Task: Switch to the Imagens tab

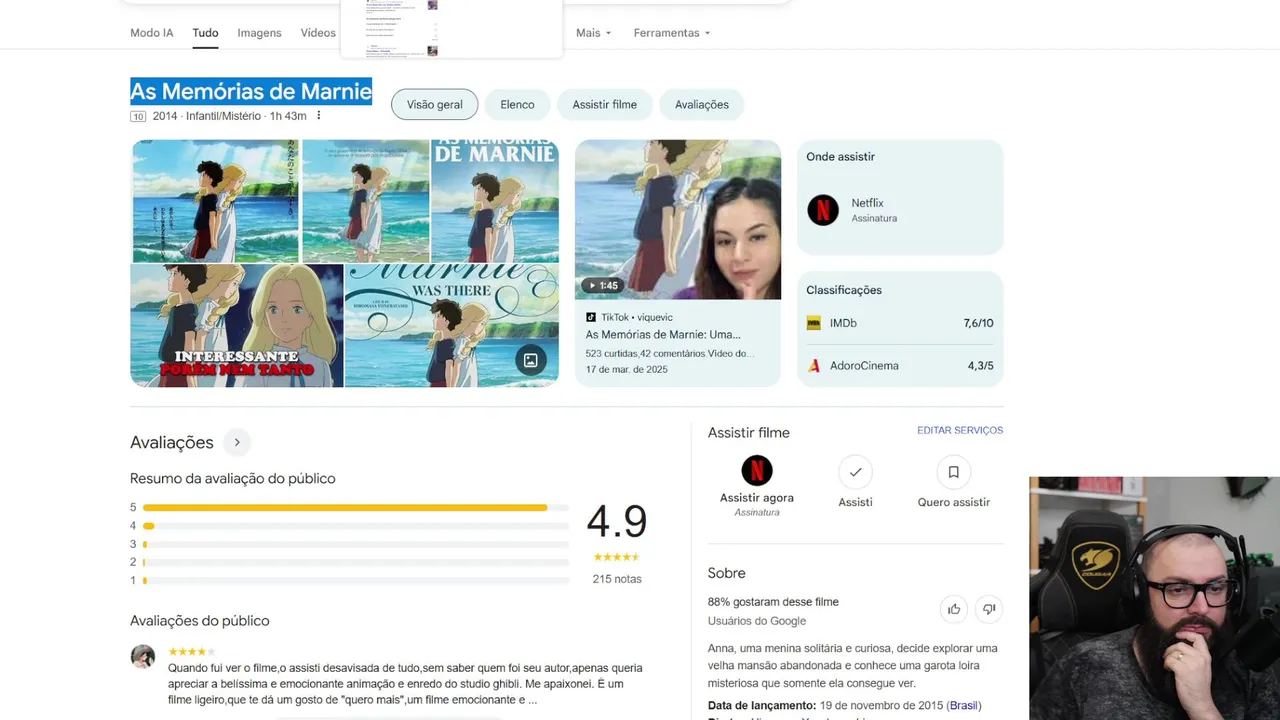Action: click(x=259, y=33)
